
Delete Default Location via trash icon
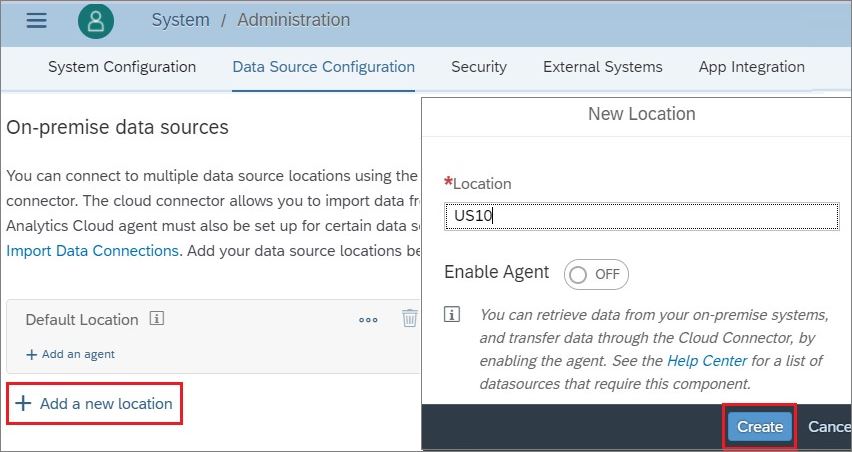click(x=409, y=318)
